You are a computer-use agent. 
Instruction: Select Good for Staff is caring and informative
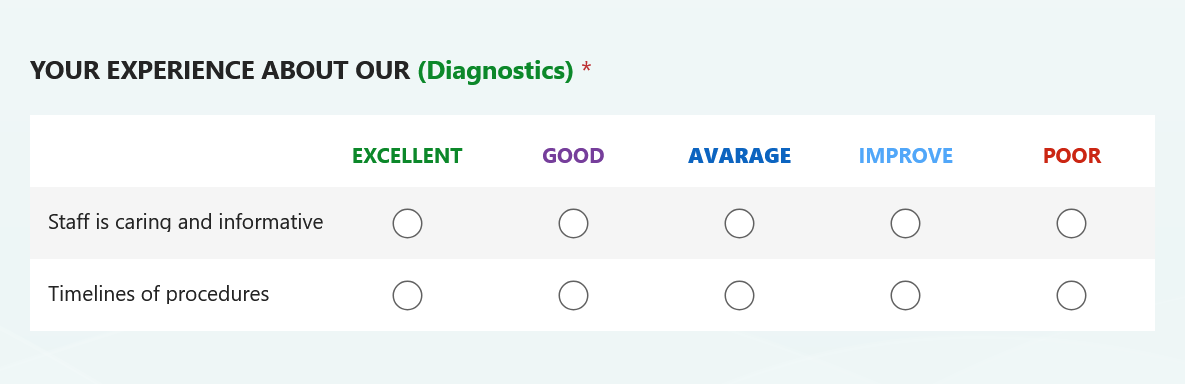tap(573, 224)
